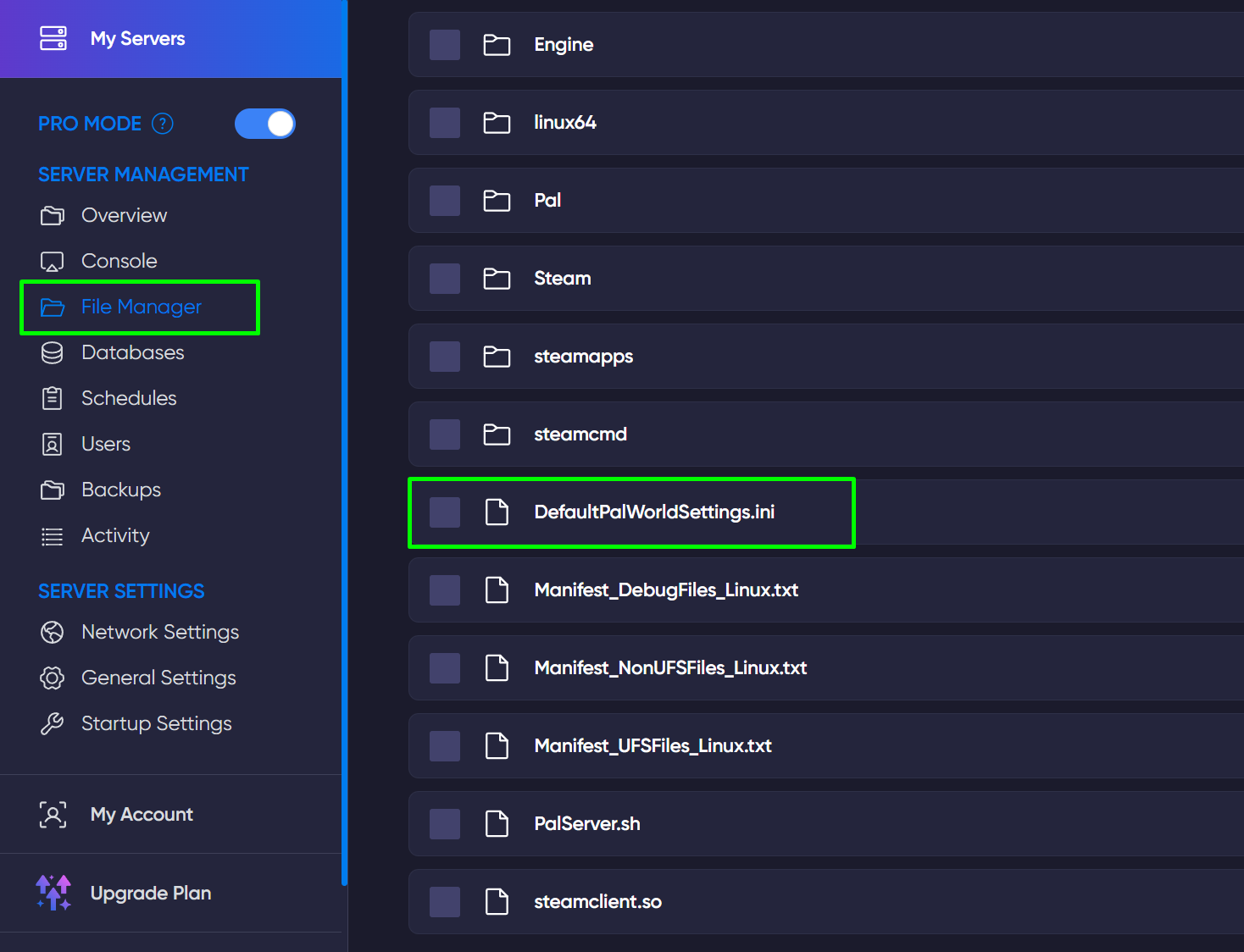Check the Engine folder checkbox
The image size is (1244, 952).
tap(444, 44)
